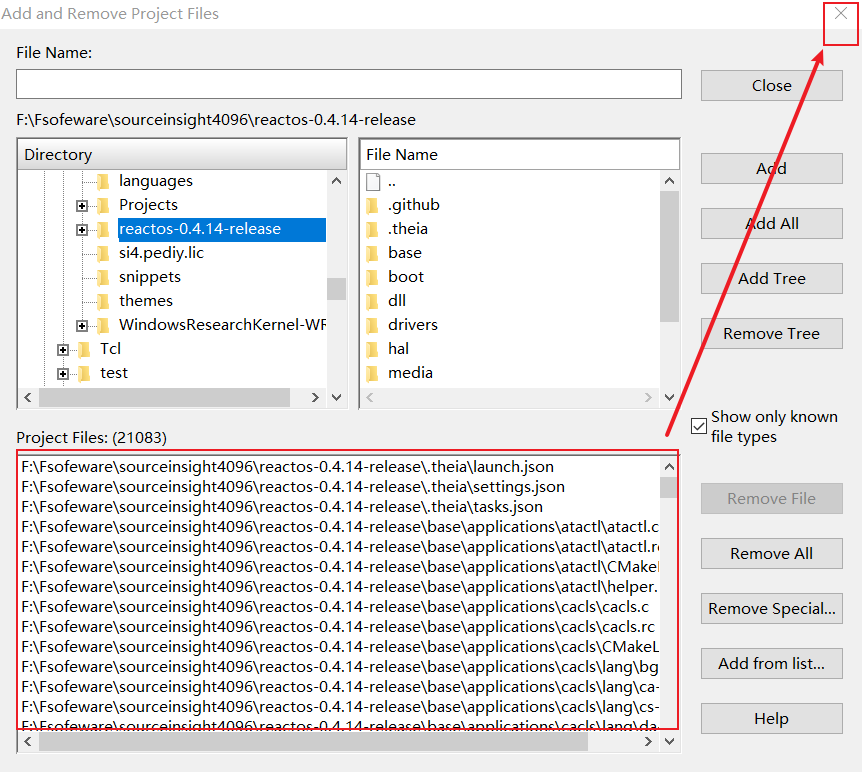This screenshot has width=862, height=772.
Task: Open the Remove Special dialog
Action: (x=771, y=608)
